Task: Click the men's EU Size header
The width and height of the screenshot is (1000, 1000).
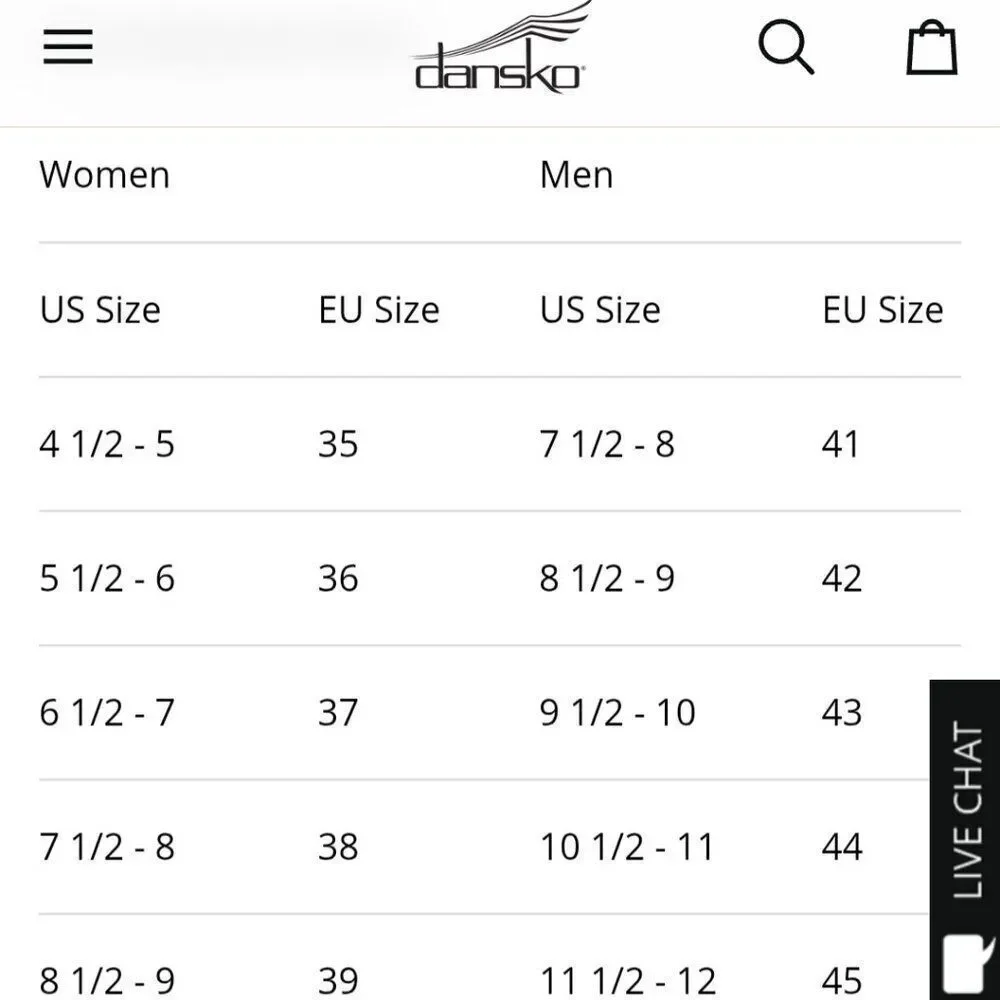Action: 883,311
